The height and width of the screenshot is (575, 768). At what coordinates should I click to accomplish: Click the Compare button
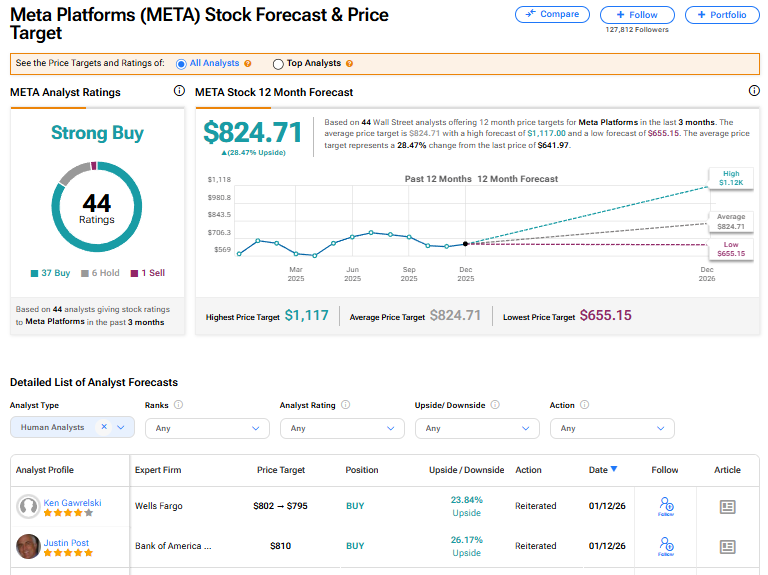pyautogui.click(x=552, y=15)
